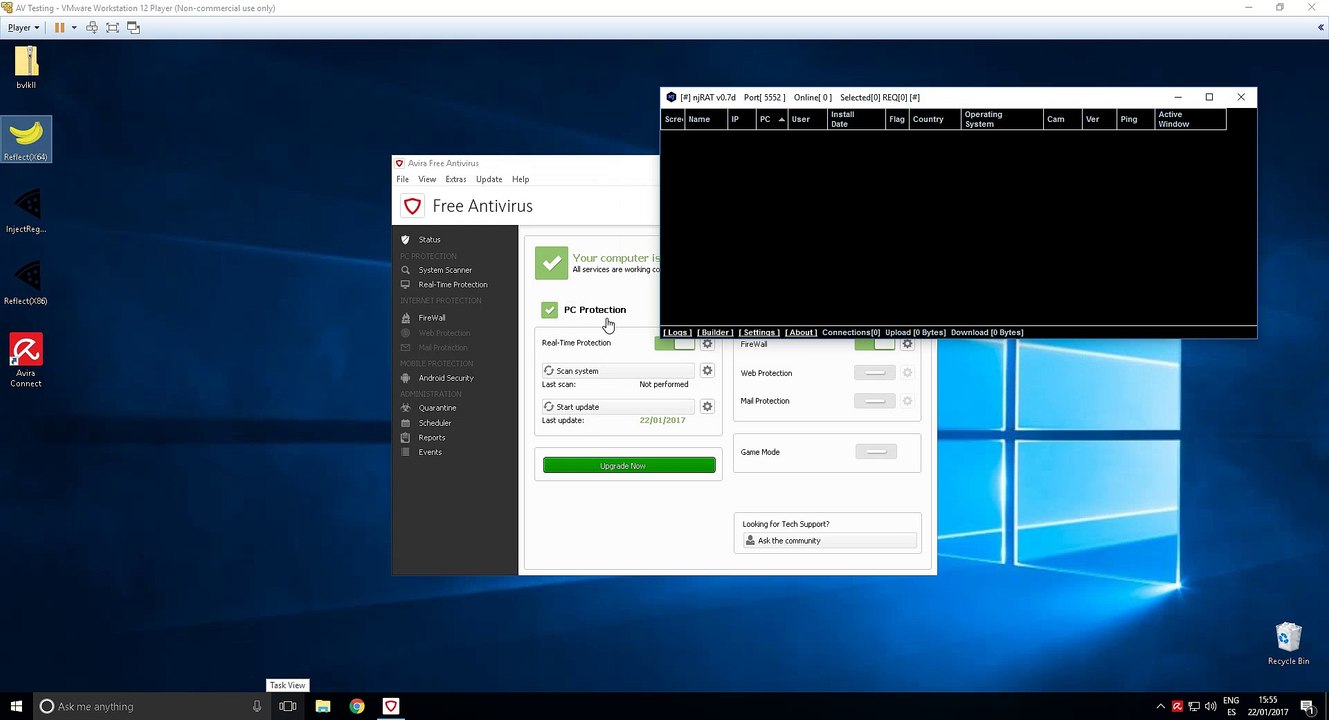The width and height of the screenshot is (1329, 720).
Task: Open njRAT About link
Action: 800,332
